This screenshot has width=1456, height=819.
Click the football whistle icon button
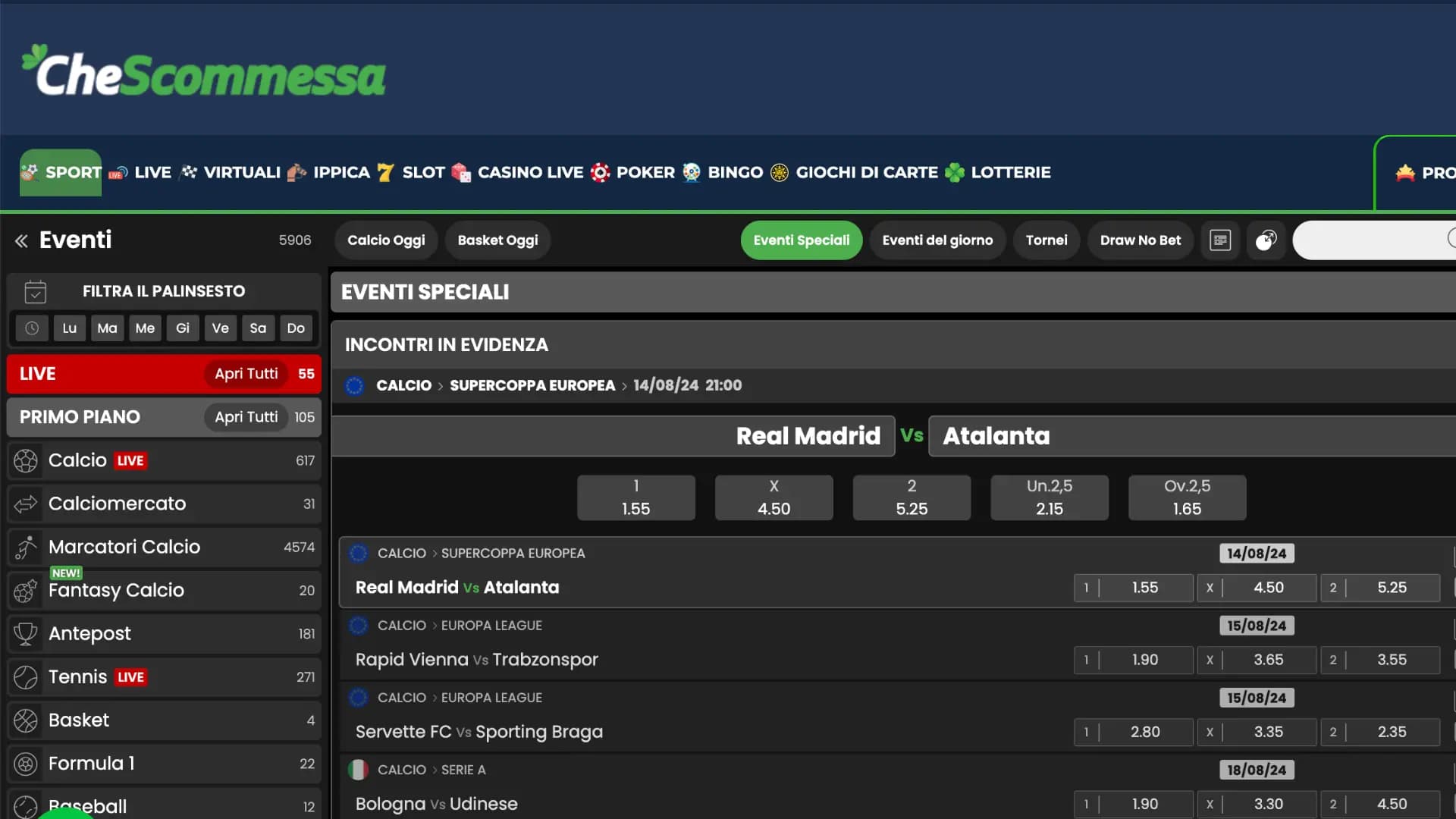(x=1266, y=240)
